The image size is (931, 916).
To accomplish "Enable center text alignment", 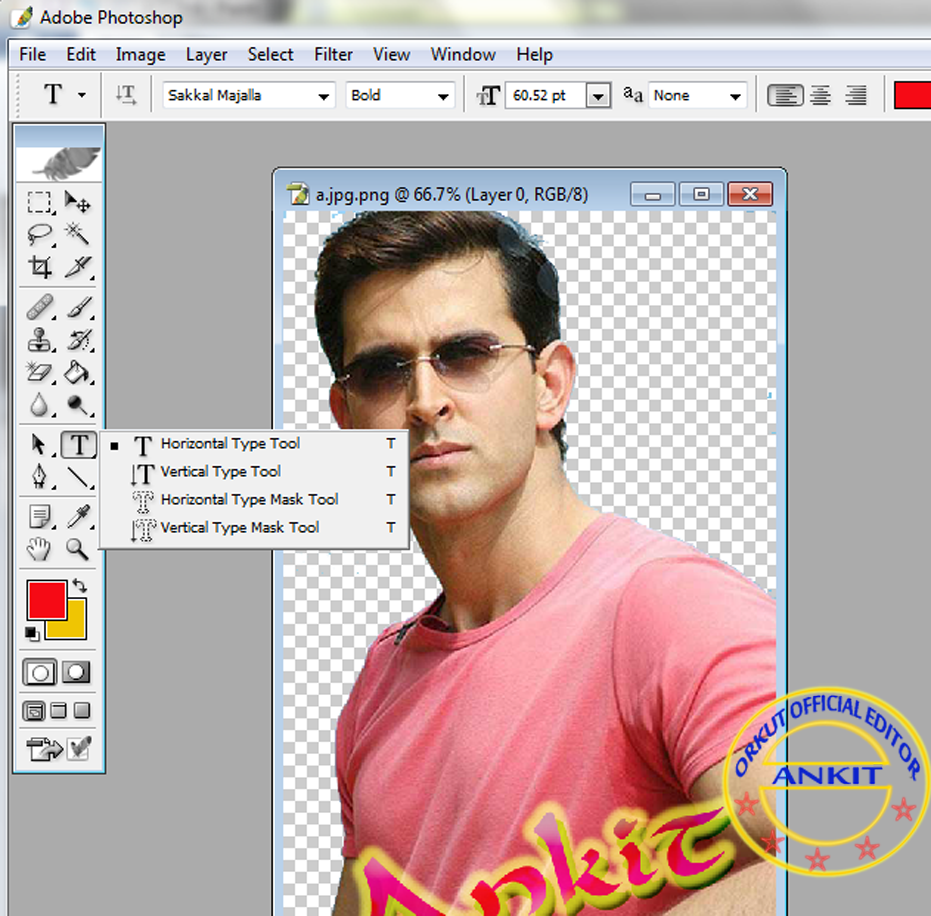I will (820, 95).
